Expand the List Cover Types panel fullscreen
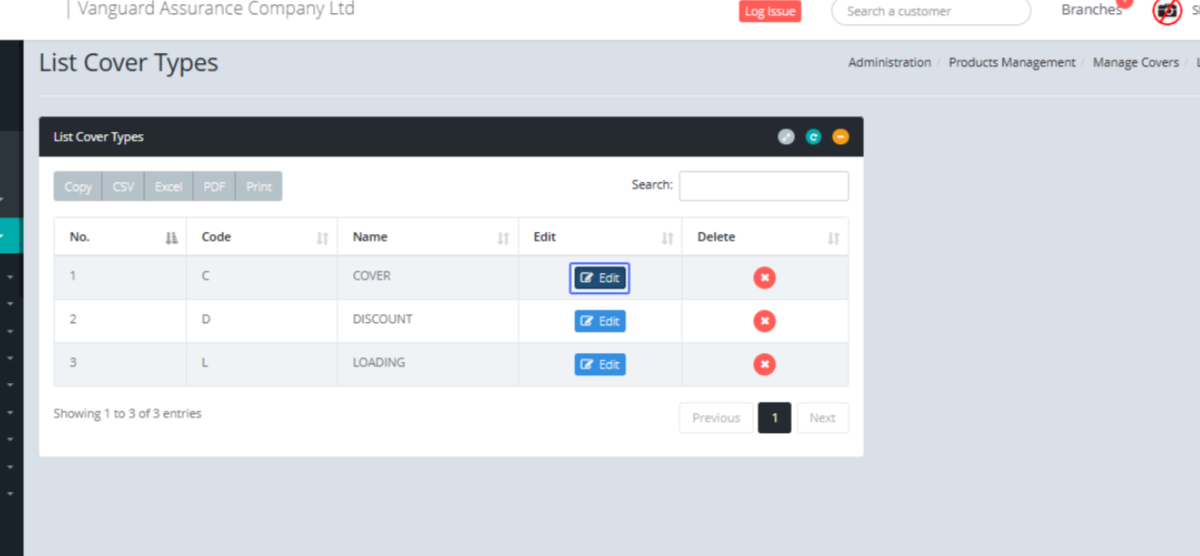1200x556 pixels. tap(786, 137)
